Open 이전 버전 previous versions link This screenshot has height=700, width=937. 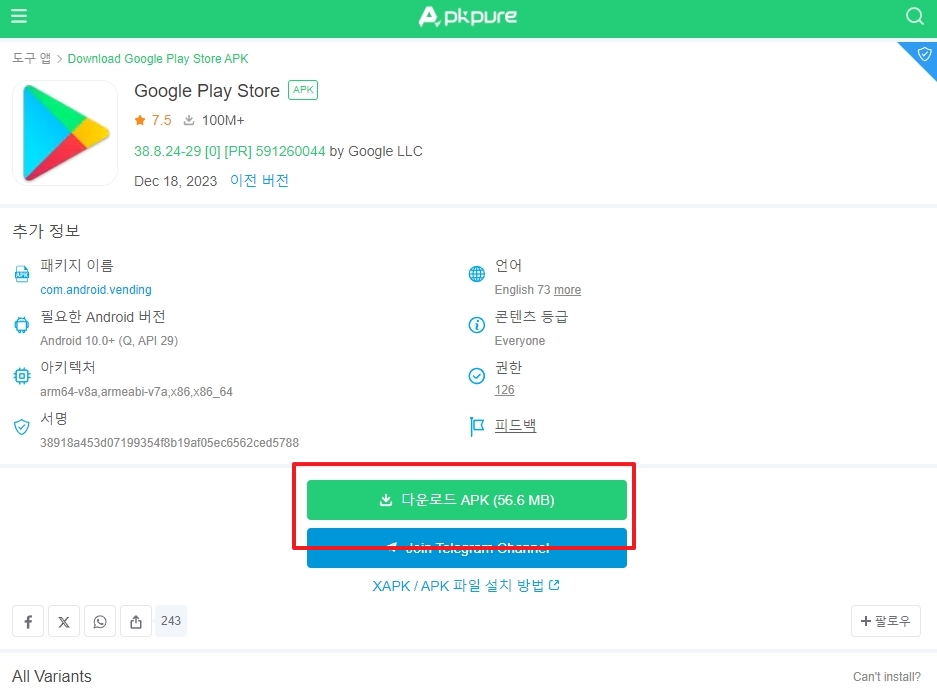click(x=259, y=181)
